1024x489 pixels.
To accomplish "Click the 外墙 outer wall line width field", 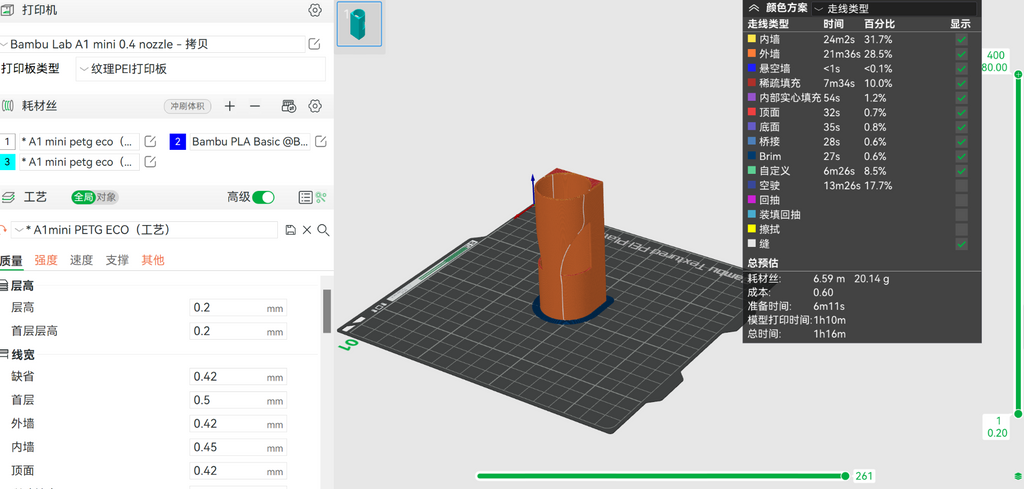I will tap(238, 424).
